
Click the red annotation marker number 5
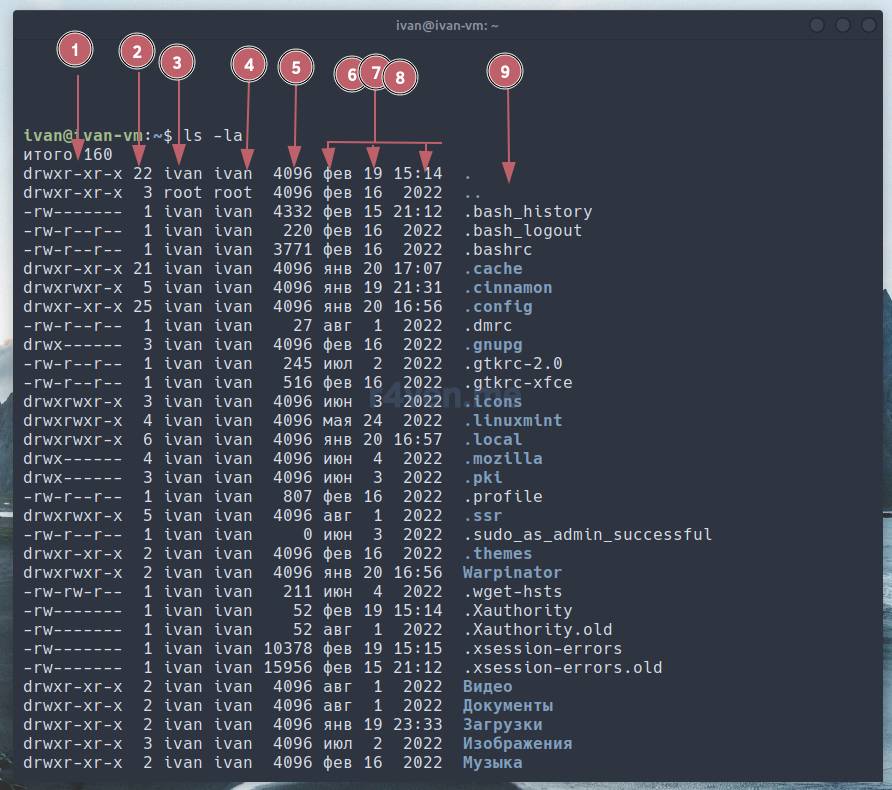point(296,67)
